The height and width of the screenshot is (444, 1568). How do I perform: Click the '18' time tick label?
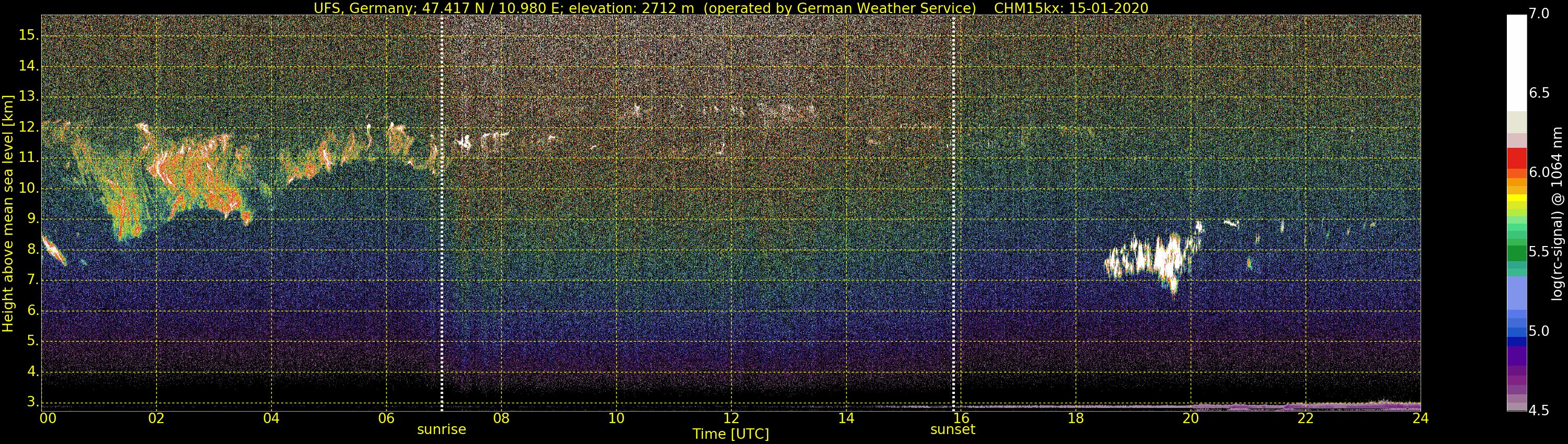[x=1076, y=418]
